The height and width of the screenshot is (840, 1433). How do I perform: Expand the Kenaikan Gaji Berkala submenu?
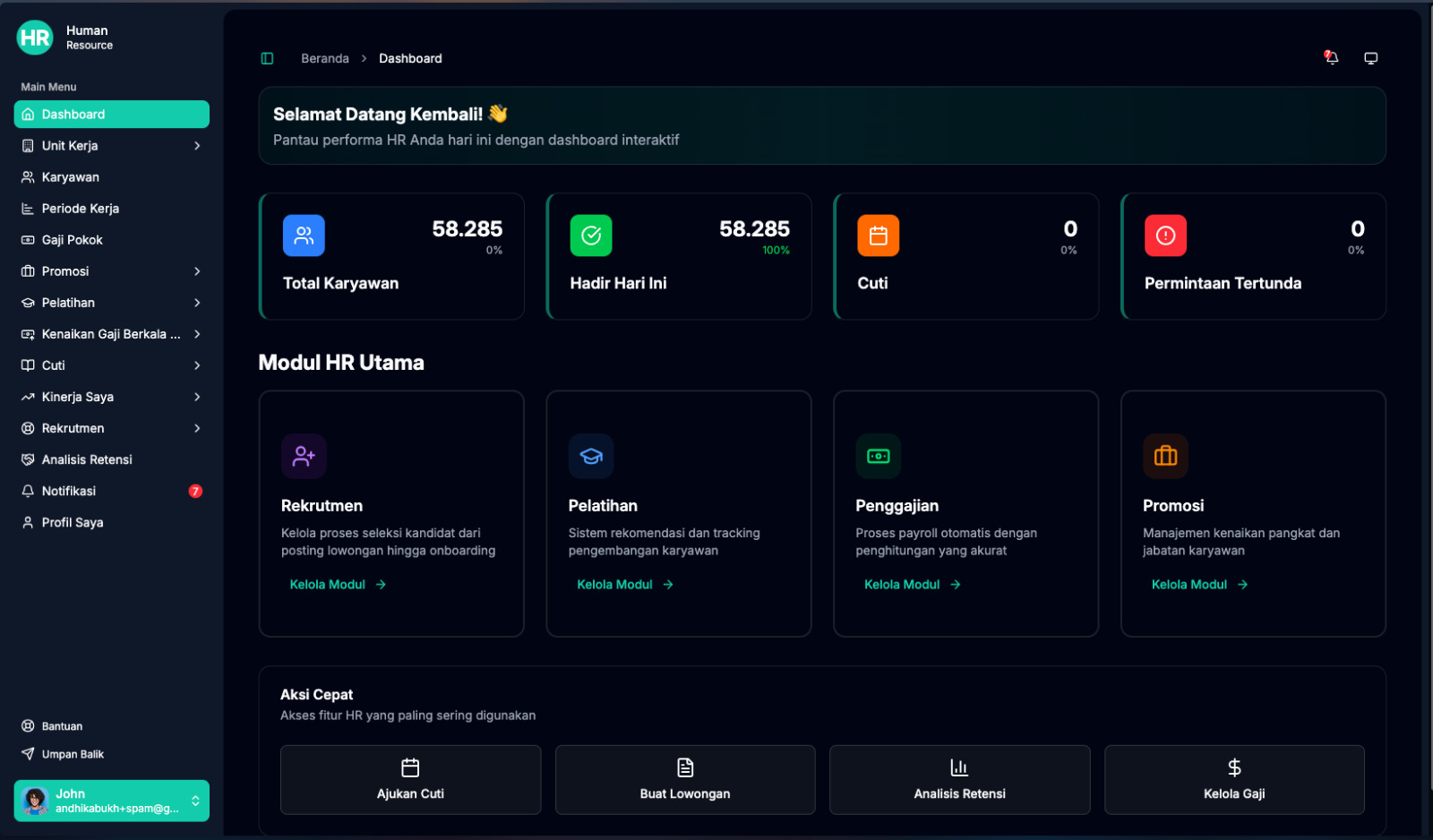coord(197,334)
